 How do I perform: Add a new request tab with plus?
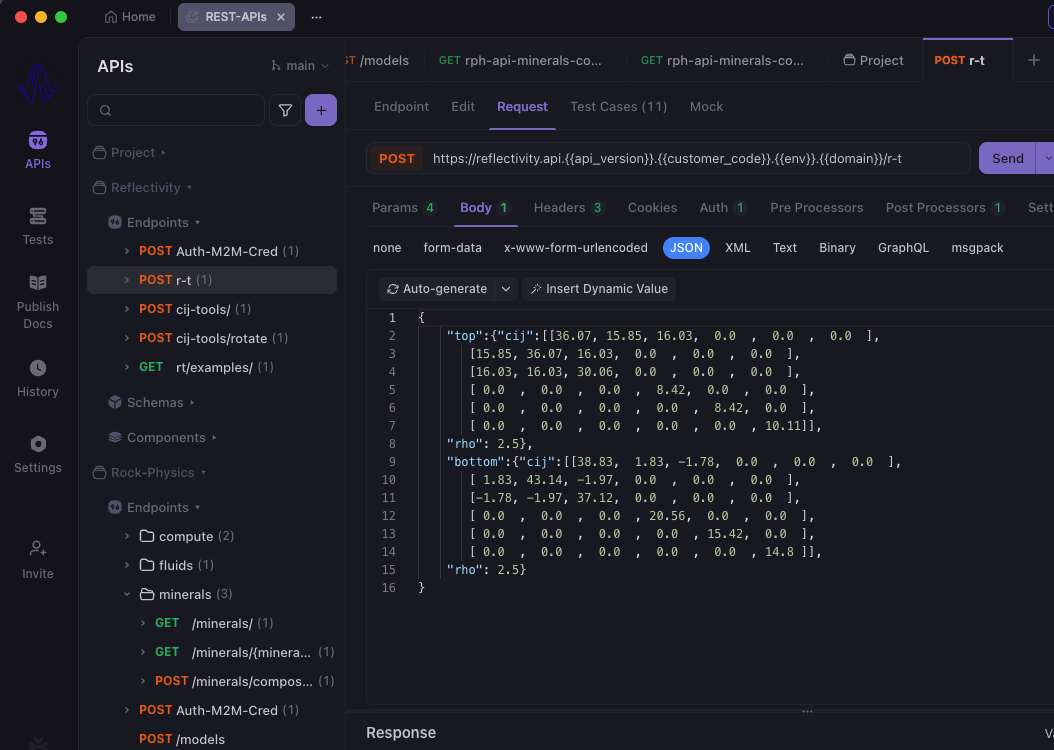click(1034, 60)
